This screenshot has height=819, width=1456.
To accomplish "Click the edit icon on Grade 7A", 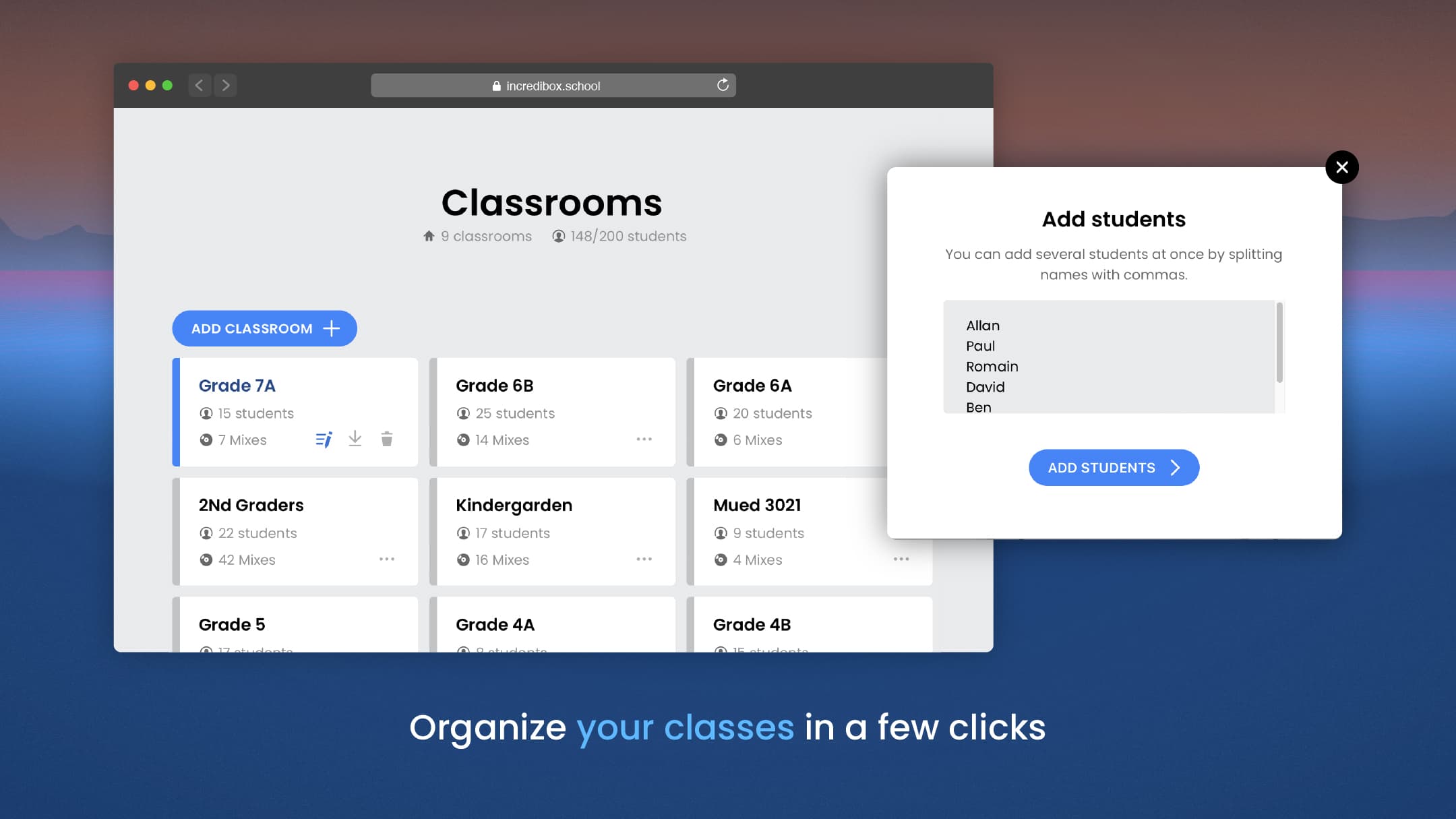I will tap(323, 439).
